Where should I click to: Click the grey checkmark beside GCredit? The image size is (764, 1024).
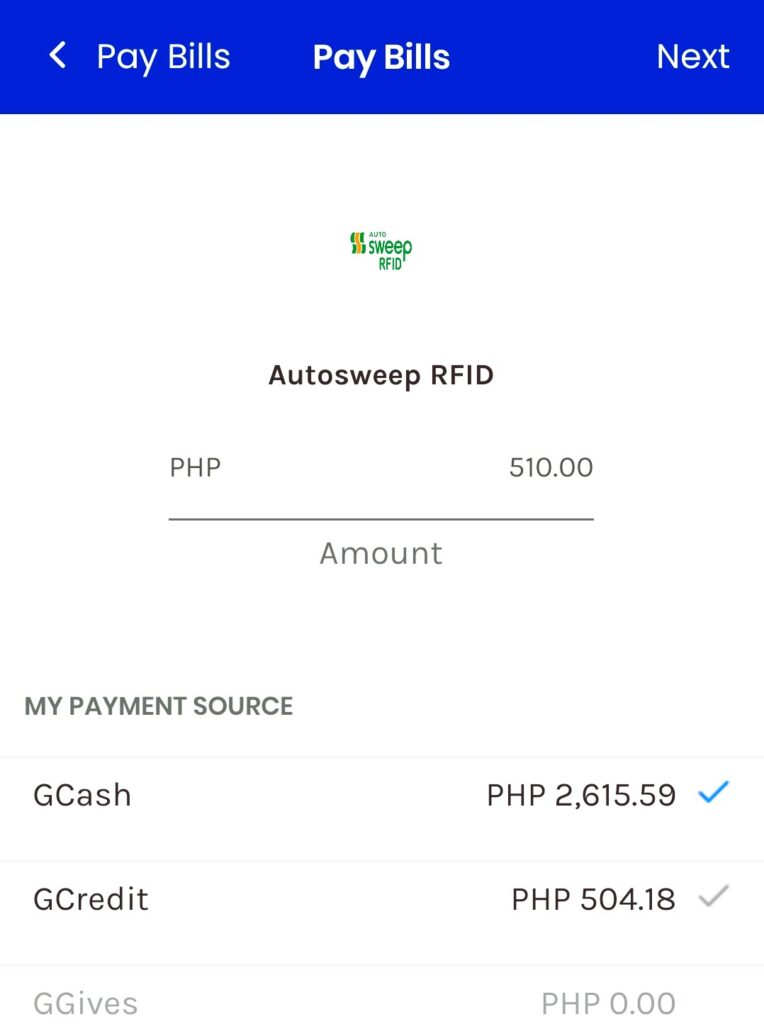(x=713, y=897)
